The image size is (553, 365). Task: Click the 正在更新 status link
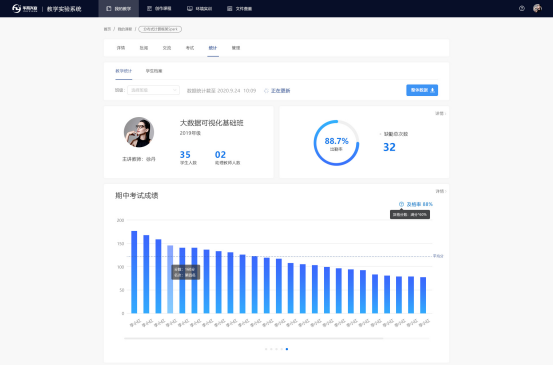click(x=280, y=91)
